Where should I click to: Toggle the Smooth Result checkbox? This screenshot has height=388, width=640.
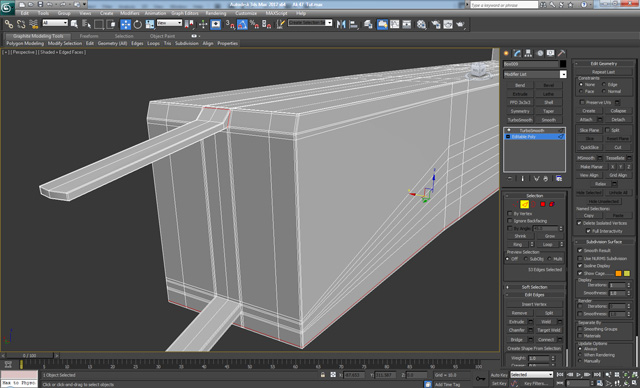[580, 251]
